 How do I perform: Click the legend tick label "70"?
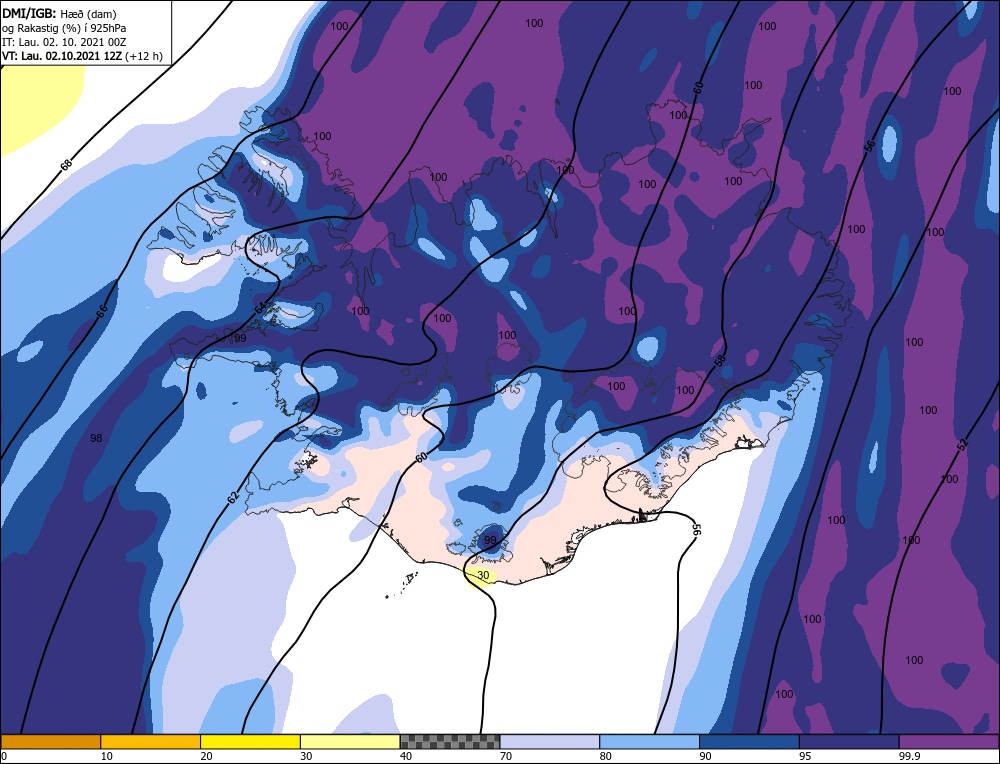506,756
